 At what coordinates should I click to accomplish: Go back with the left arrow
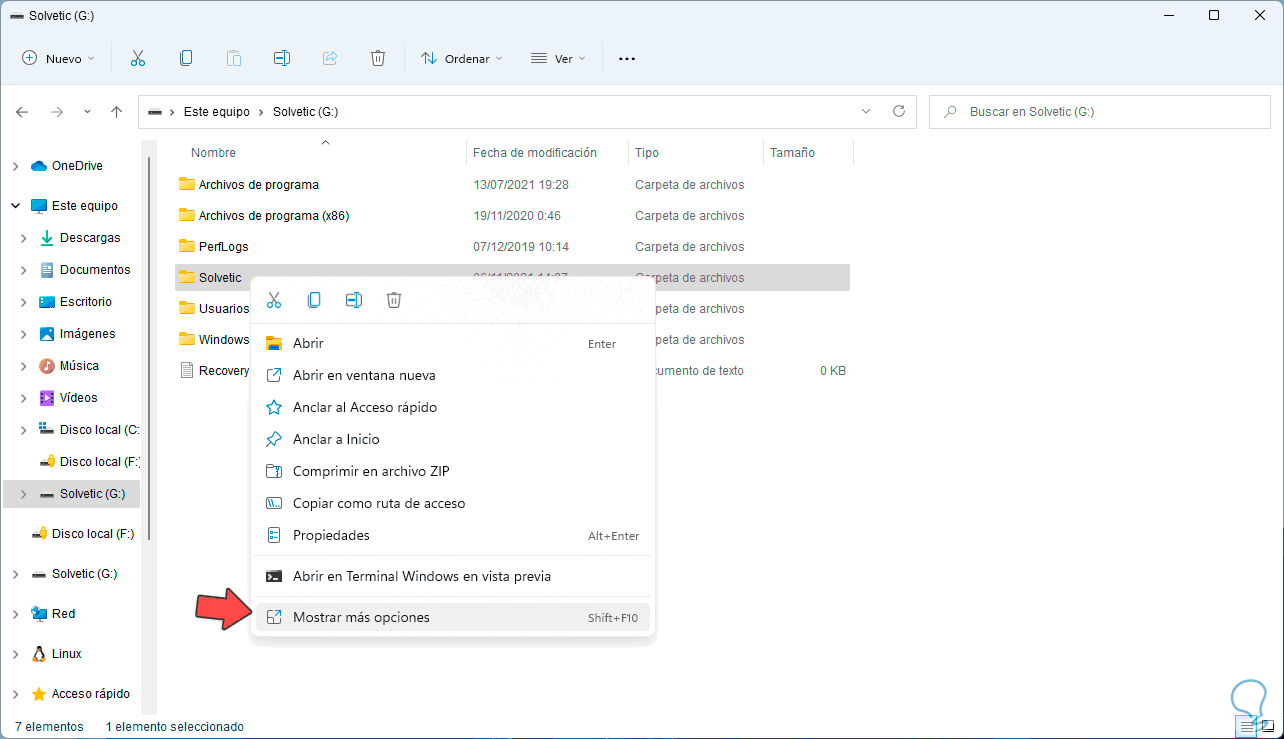23,112
